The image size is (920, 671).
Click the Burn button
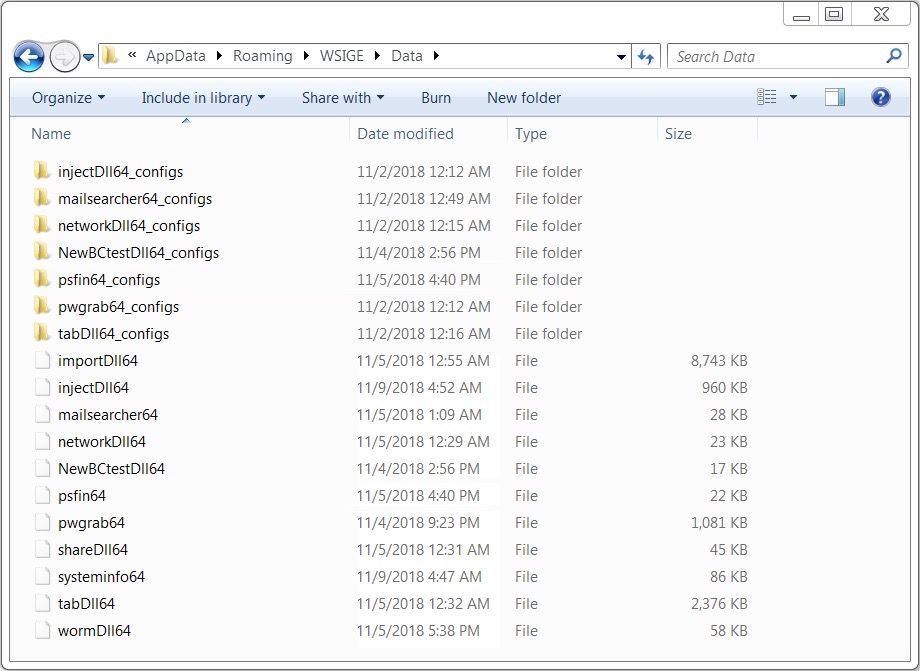(436, 98)
